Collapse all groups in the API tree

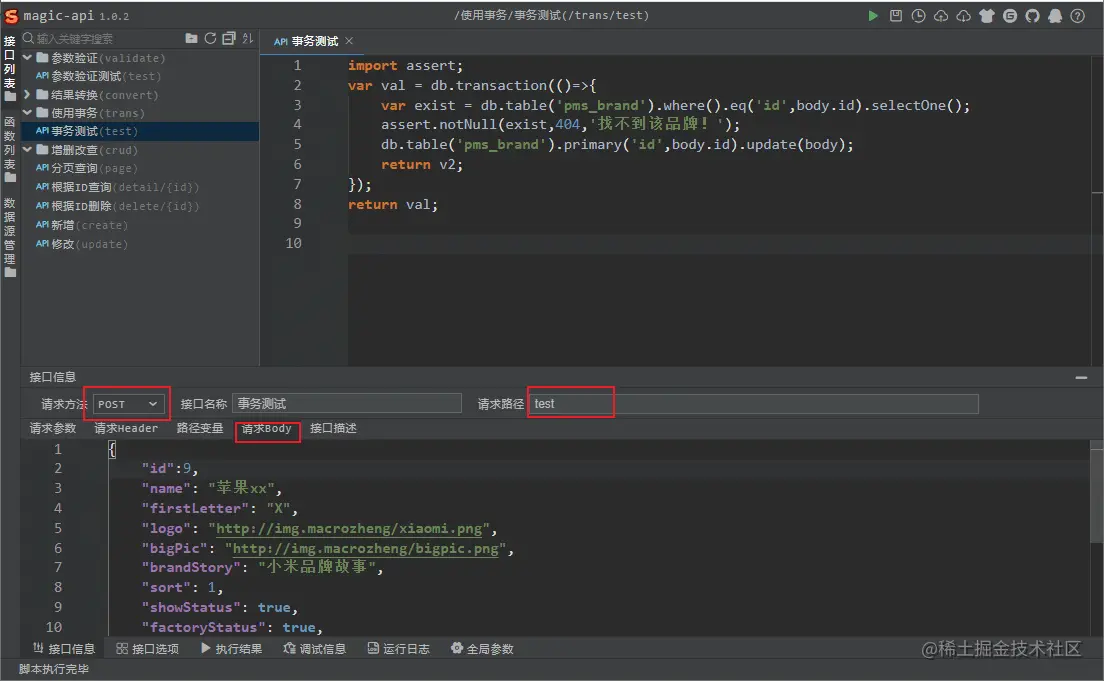tap(229, 38)
